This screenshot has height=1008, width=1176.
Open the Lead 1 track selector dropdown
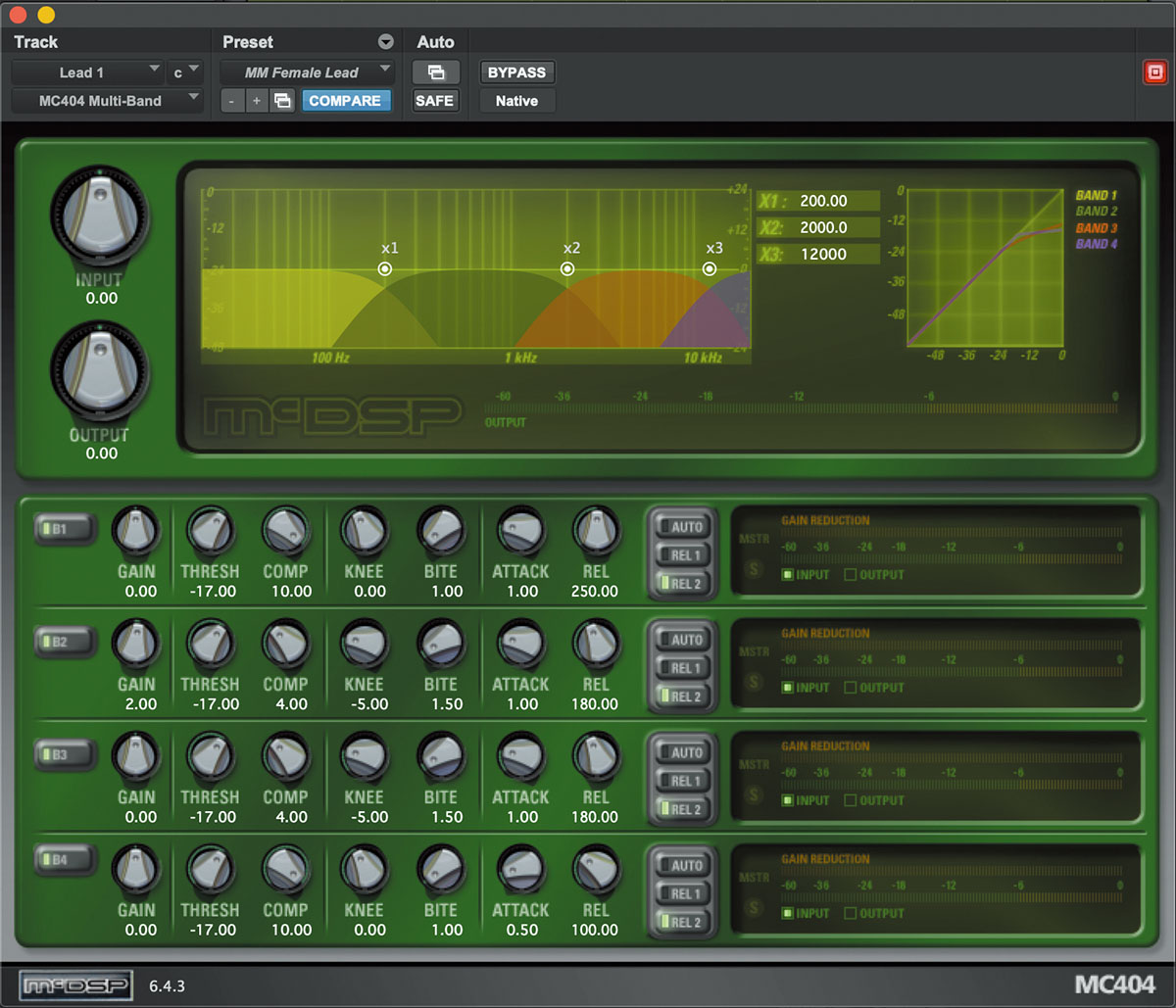86,72
